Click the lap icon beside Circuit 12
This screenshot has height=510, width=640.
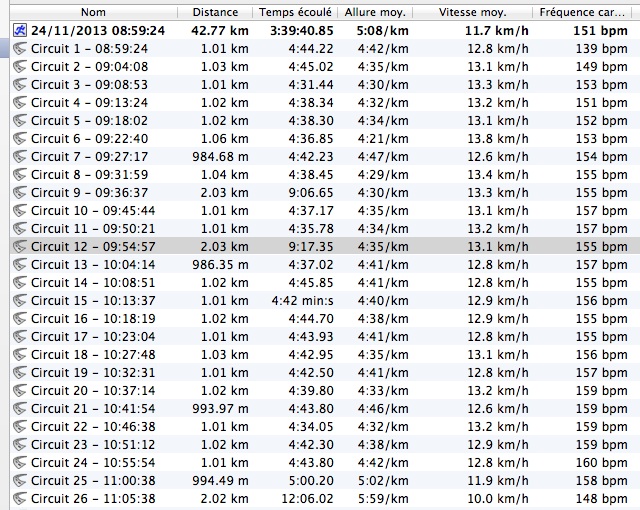tap(20, 246)
